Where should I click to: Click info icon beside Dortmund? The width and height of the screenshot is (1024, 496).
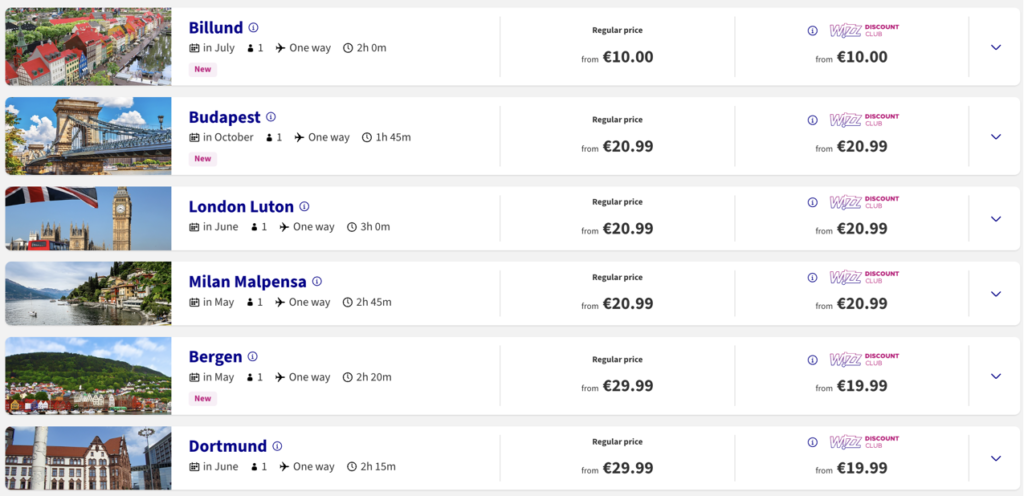(x=277, y=446)
